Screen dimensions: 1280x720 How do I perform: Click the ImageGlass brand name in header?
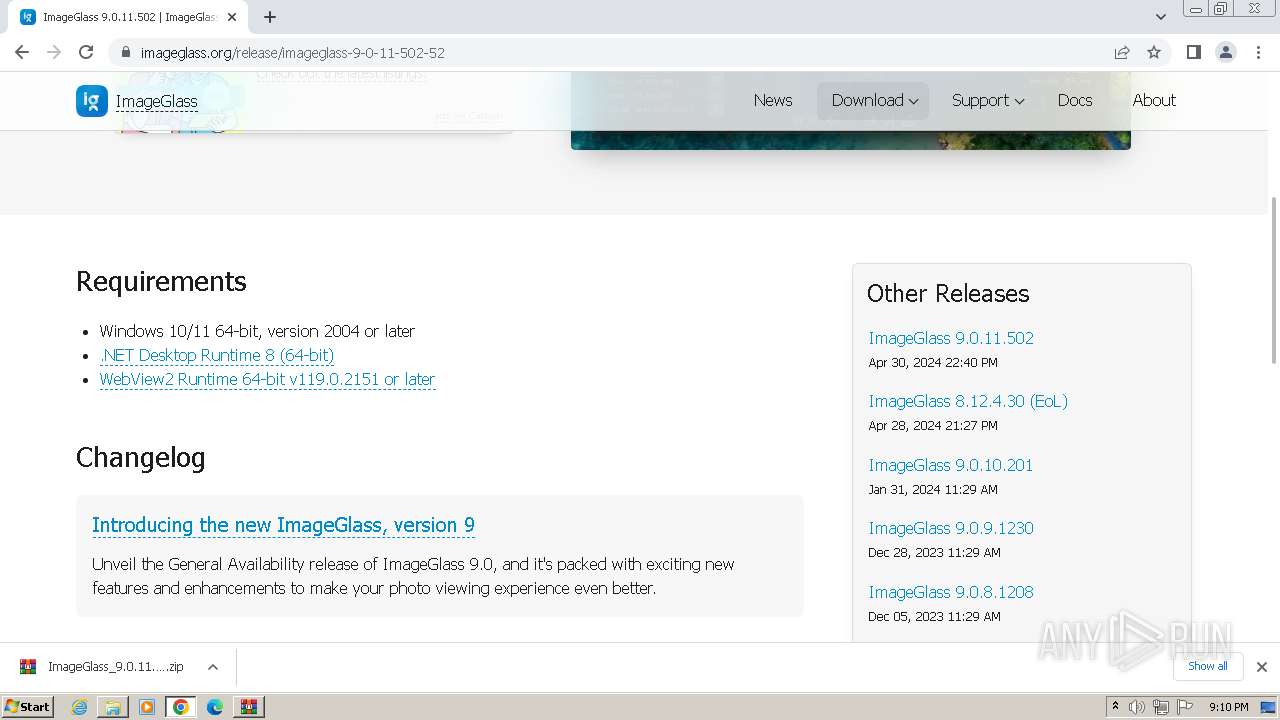point(156,101)
